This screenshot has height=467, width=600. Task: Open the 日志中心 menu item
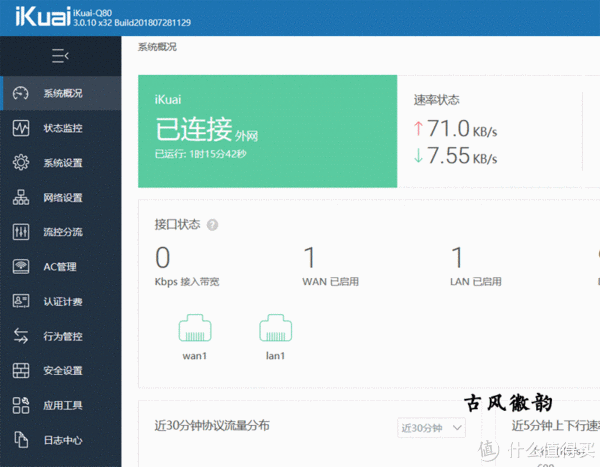pyautogui.click(x=60, y=440)
